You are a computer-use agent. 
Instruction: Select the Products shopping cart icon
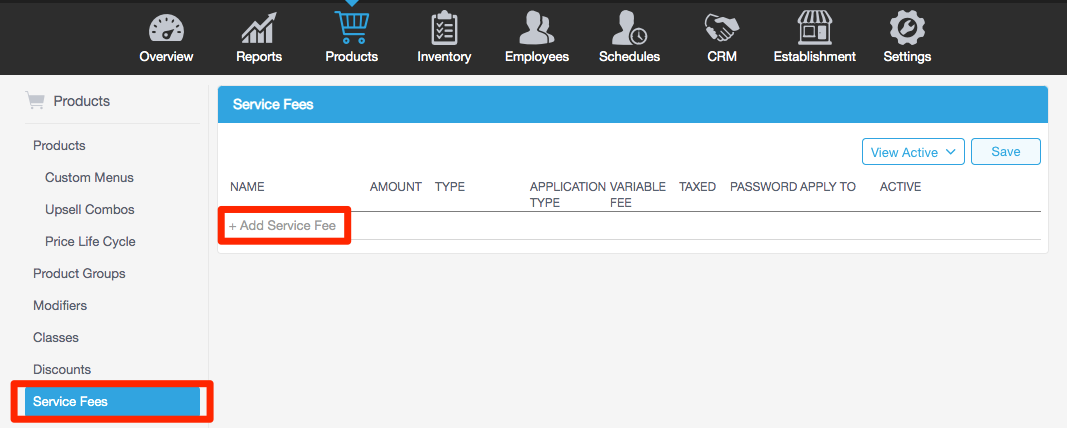352,26
